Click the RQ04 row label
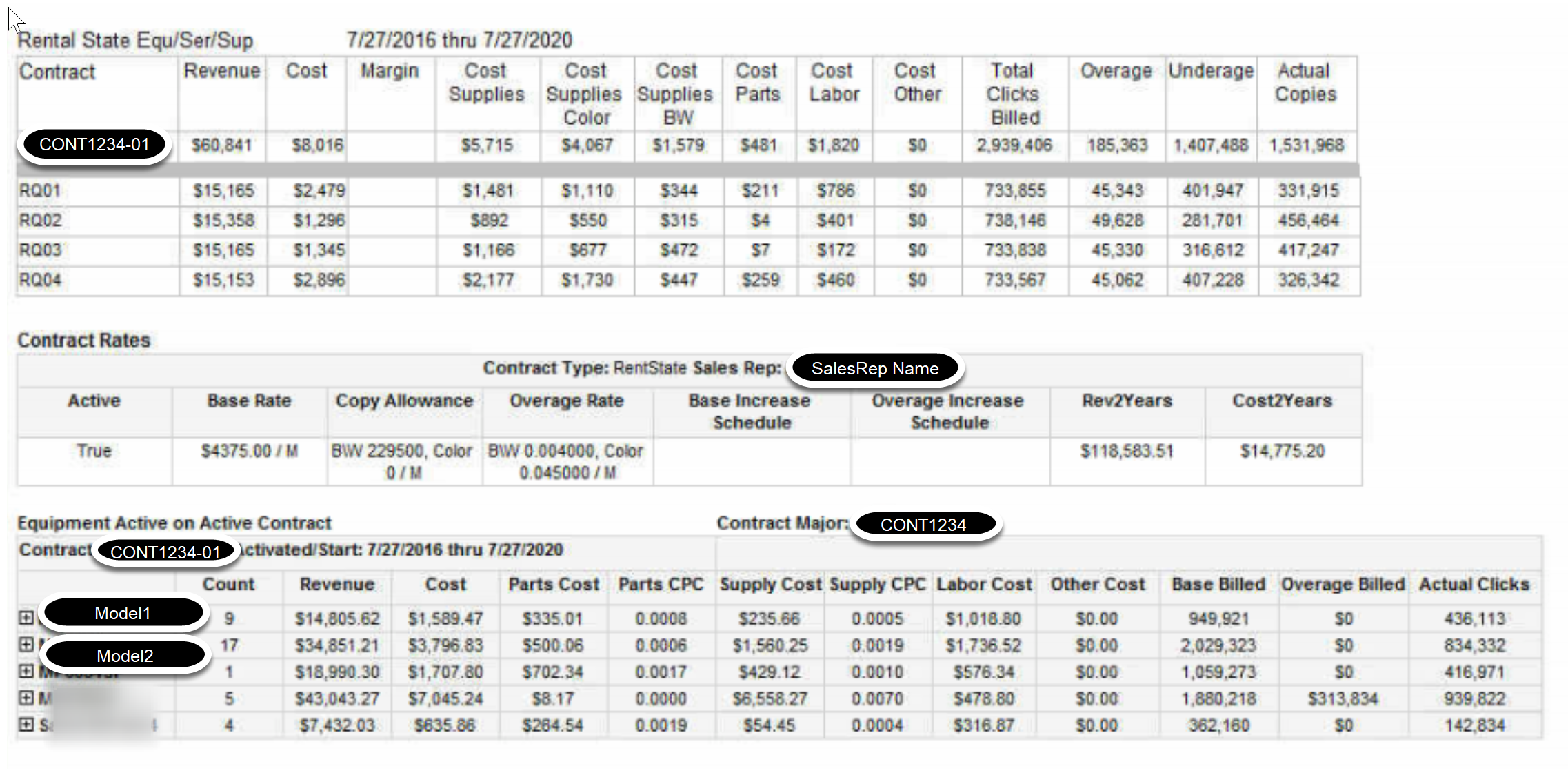Image resolution: width=1568 pixels, height=775 pixels. click(40, 280)
